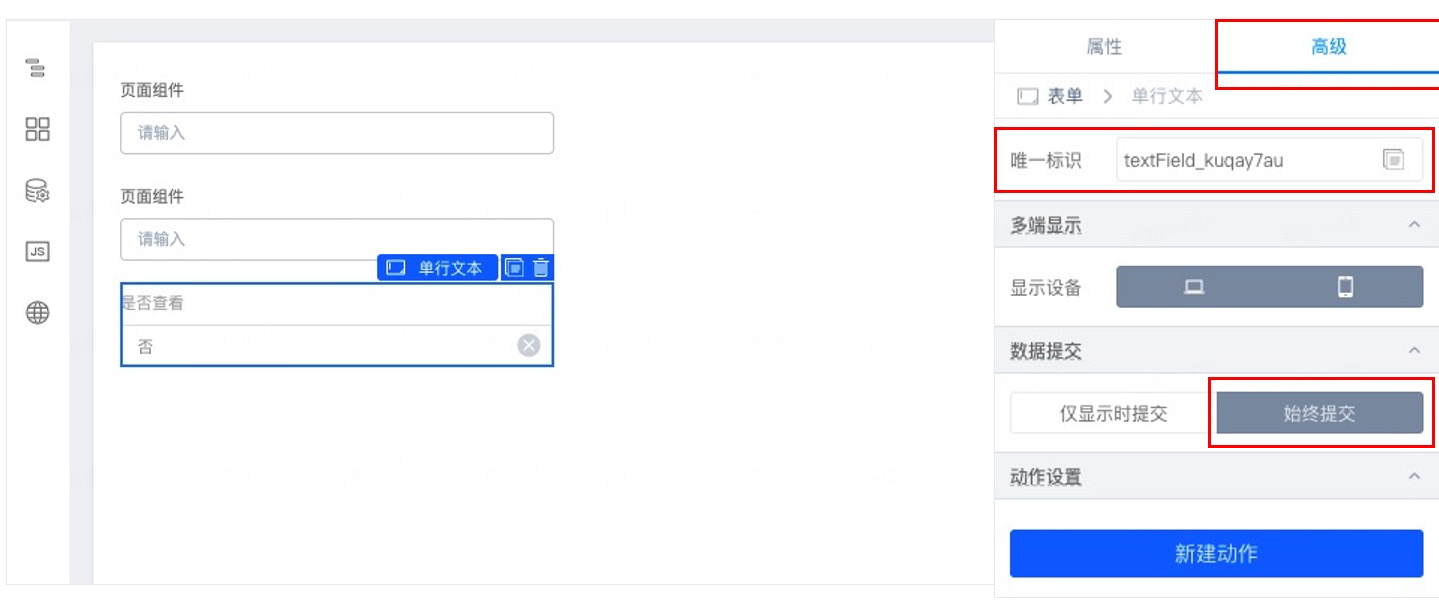This screenshot has width=1439, height=608.
Task: Switch to the 属性 tab
Action: coord(1105,46)
